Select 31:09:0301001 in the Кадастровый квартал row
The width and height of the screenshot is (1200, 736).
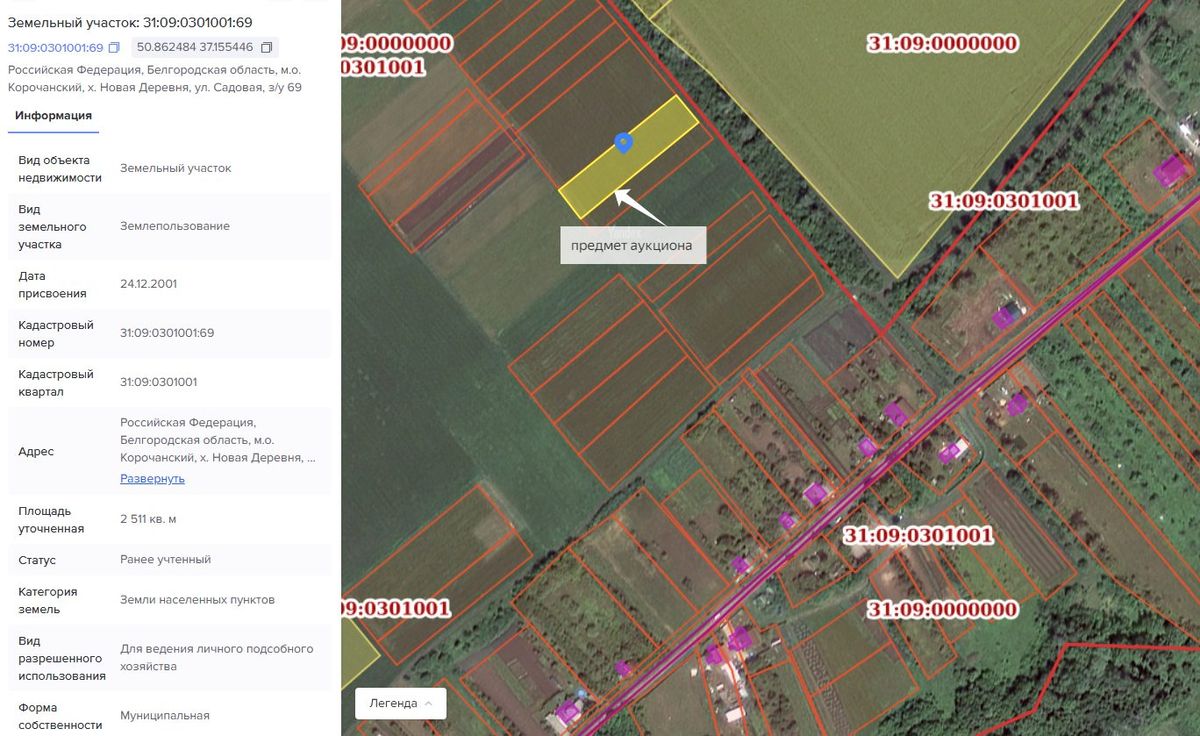point(158,382)
